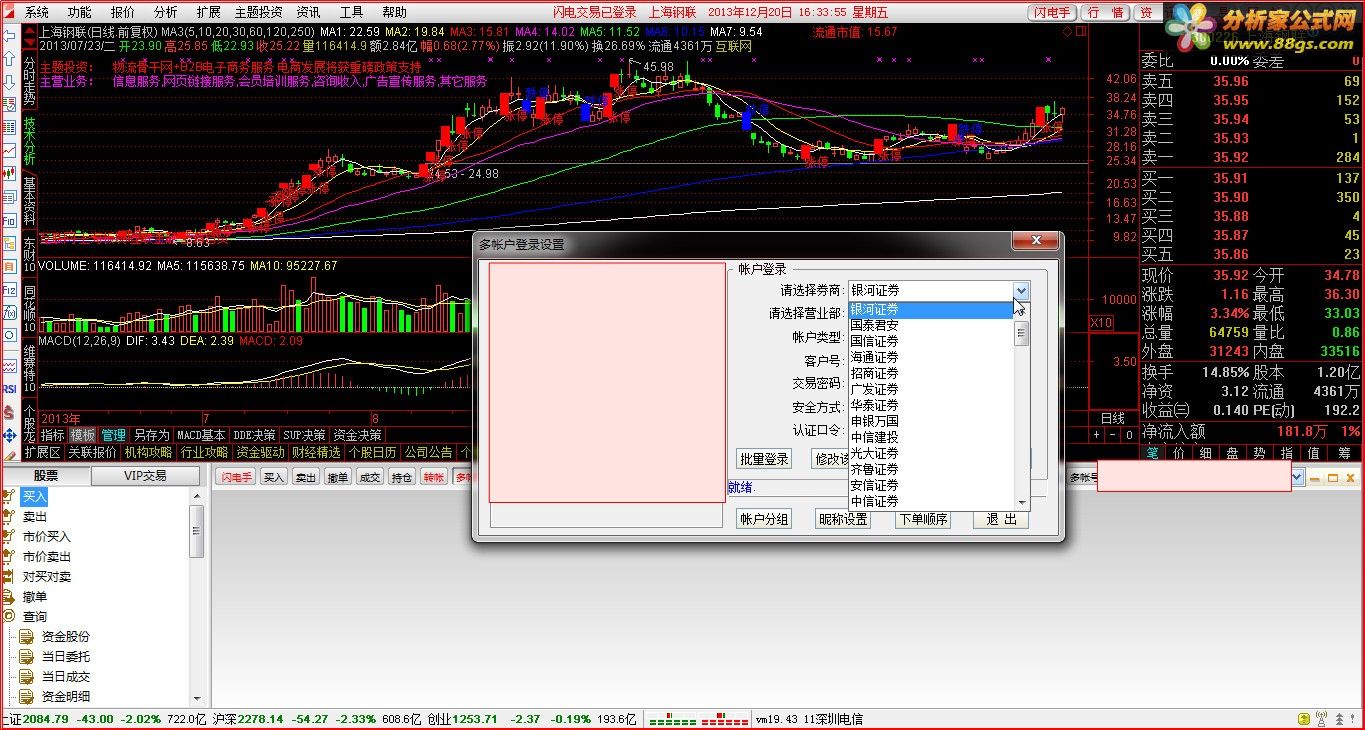1365x730 pixels.
Task: Click the 闪电手 button at top right
Action: click(x=1053, y=12)
